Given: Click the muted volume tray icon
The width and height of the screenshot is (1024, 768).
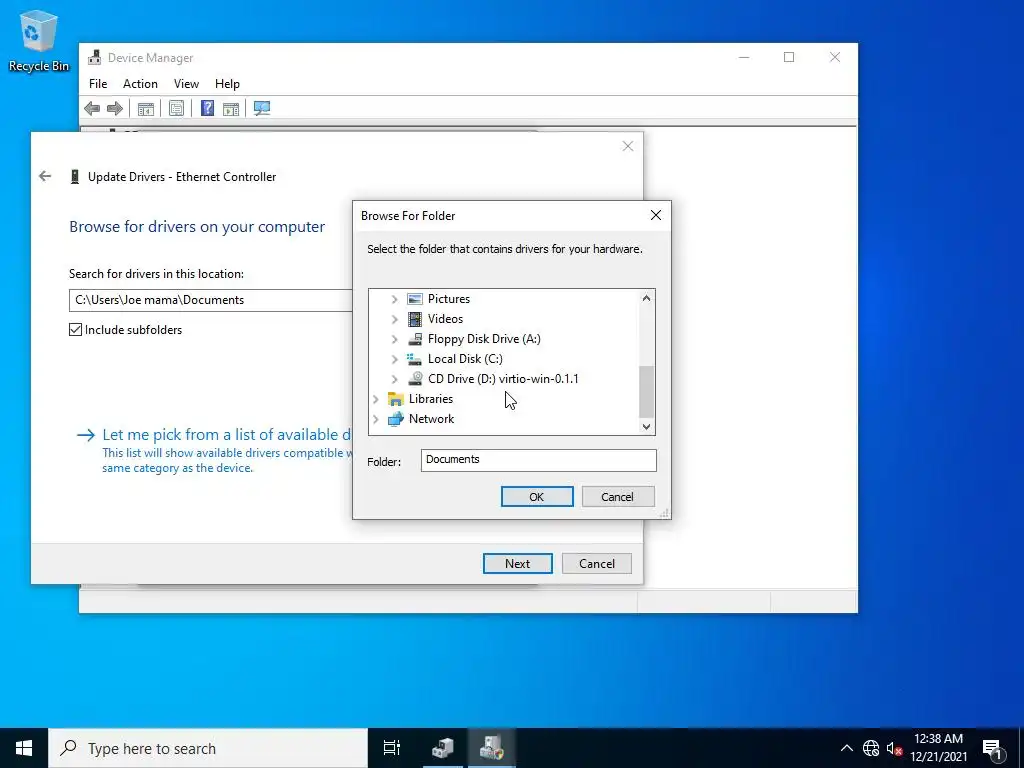Looking at the screenshot, I should [x=894, y=748].
